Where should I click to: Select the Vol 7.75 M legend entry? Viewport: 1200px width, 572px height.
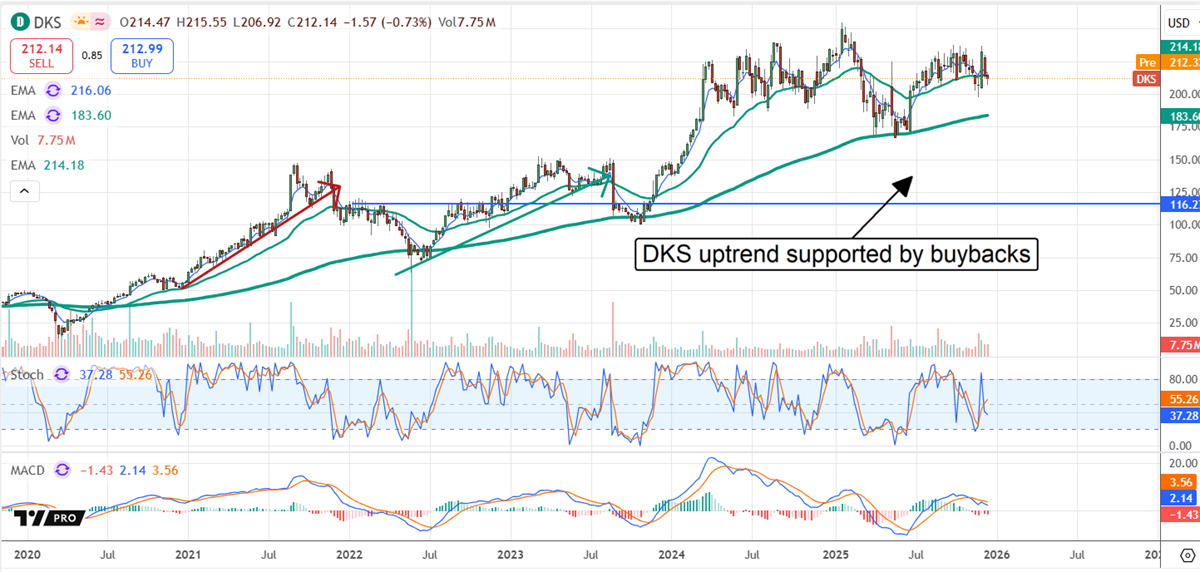(x=41, y=139)
